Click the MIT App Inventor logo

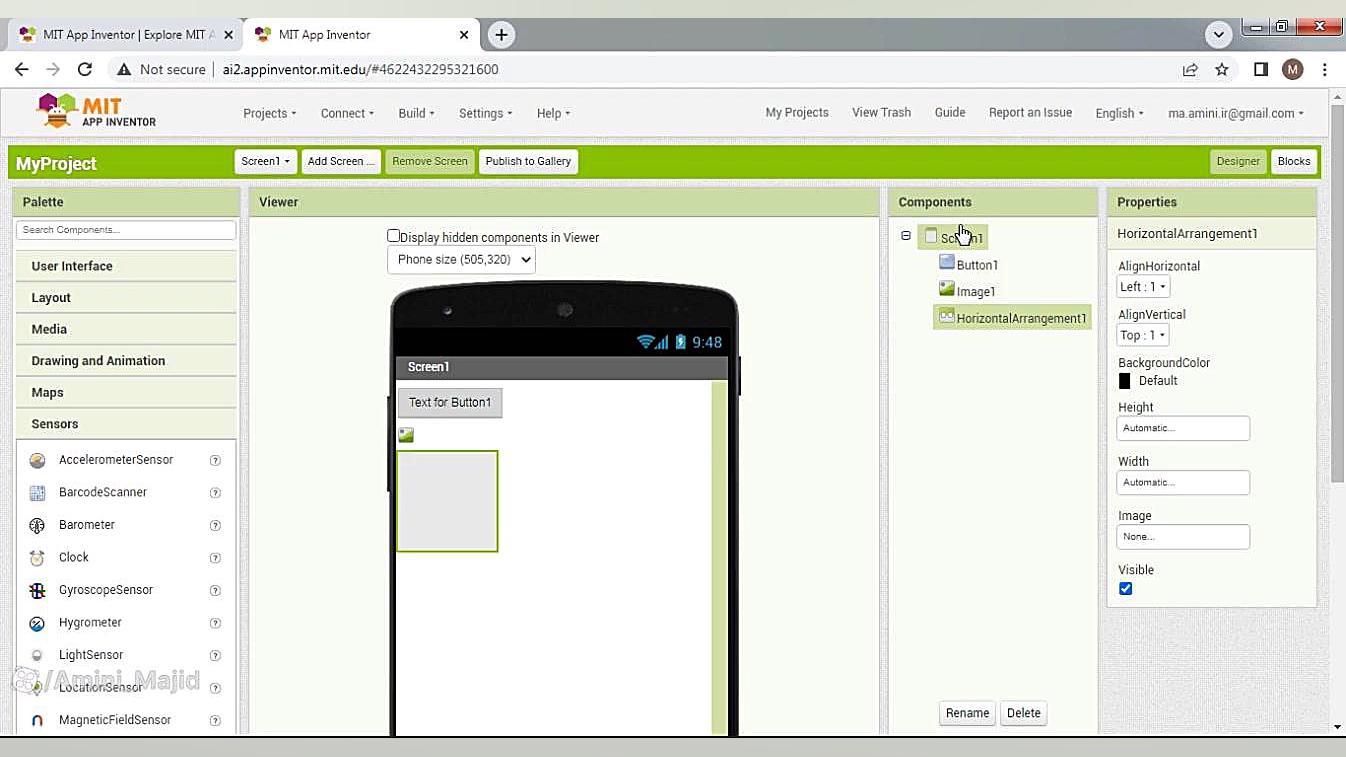[x=96, y=111]
